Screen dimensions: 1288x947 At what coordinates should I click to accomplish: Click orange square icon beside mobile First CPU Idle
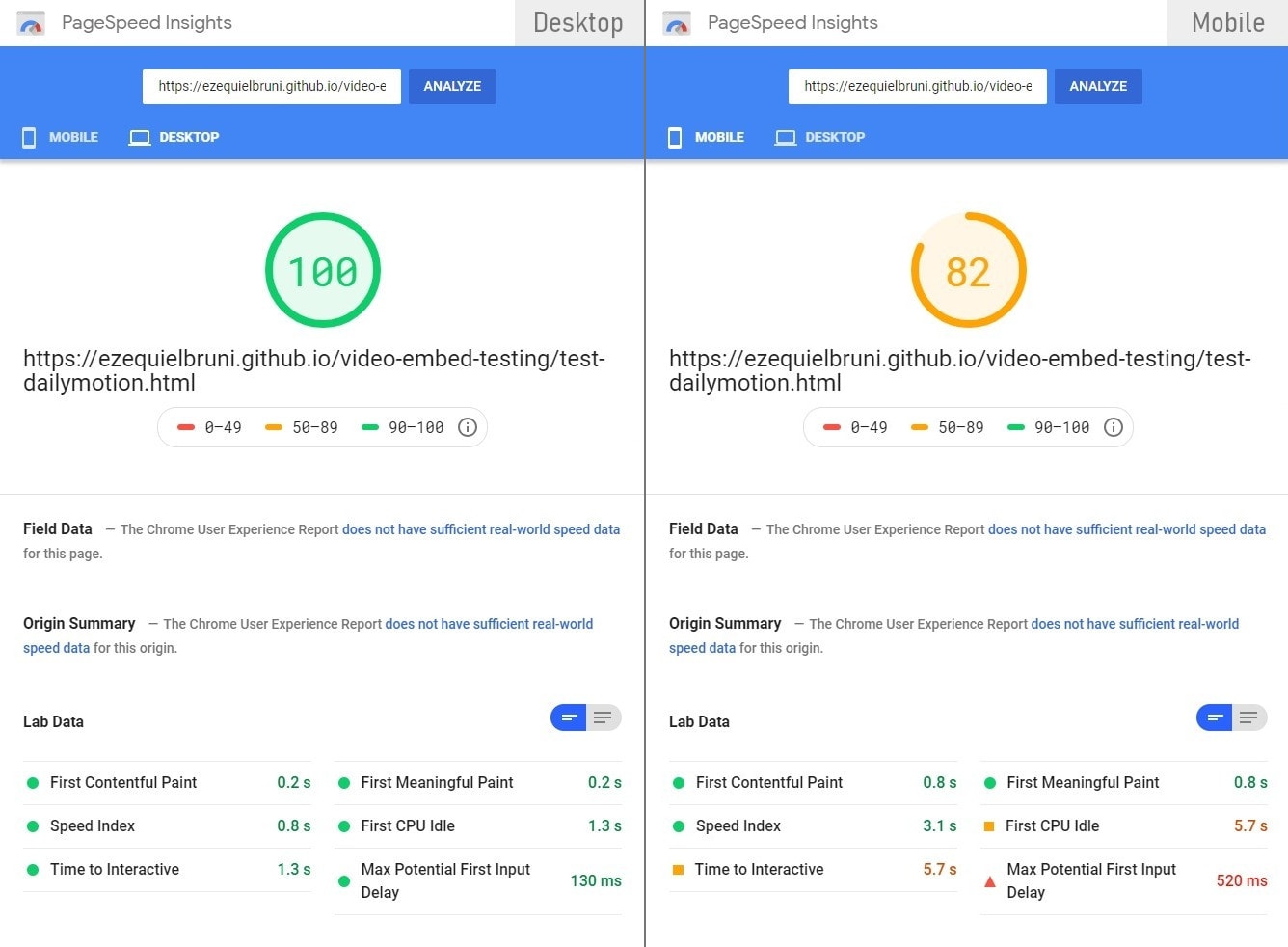click(989, 826)
